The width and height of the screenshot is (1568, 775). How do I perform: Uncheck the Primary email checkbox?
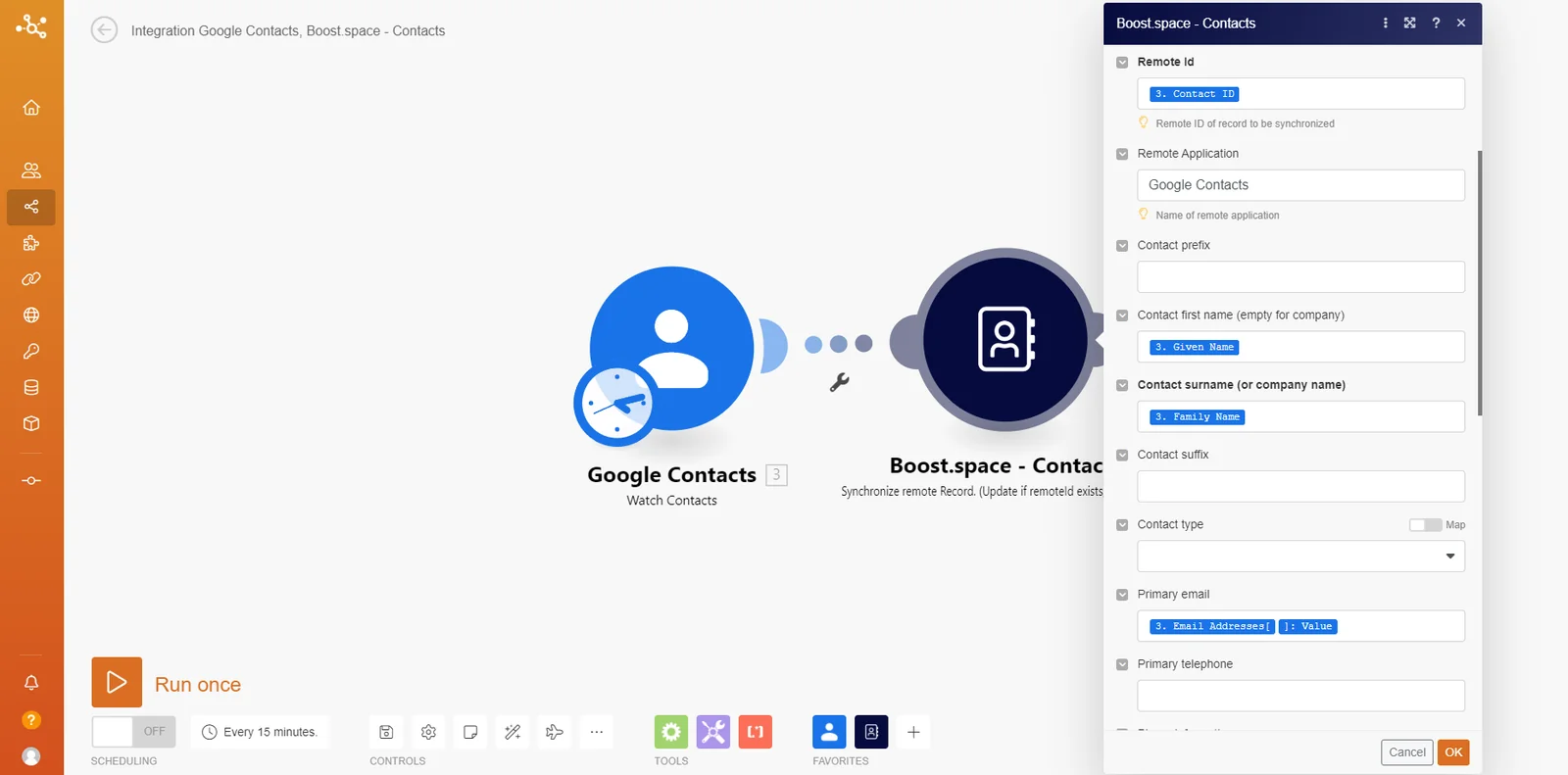(x=1122, y=595)
